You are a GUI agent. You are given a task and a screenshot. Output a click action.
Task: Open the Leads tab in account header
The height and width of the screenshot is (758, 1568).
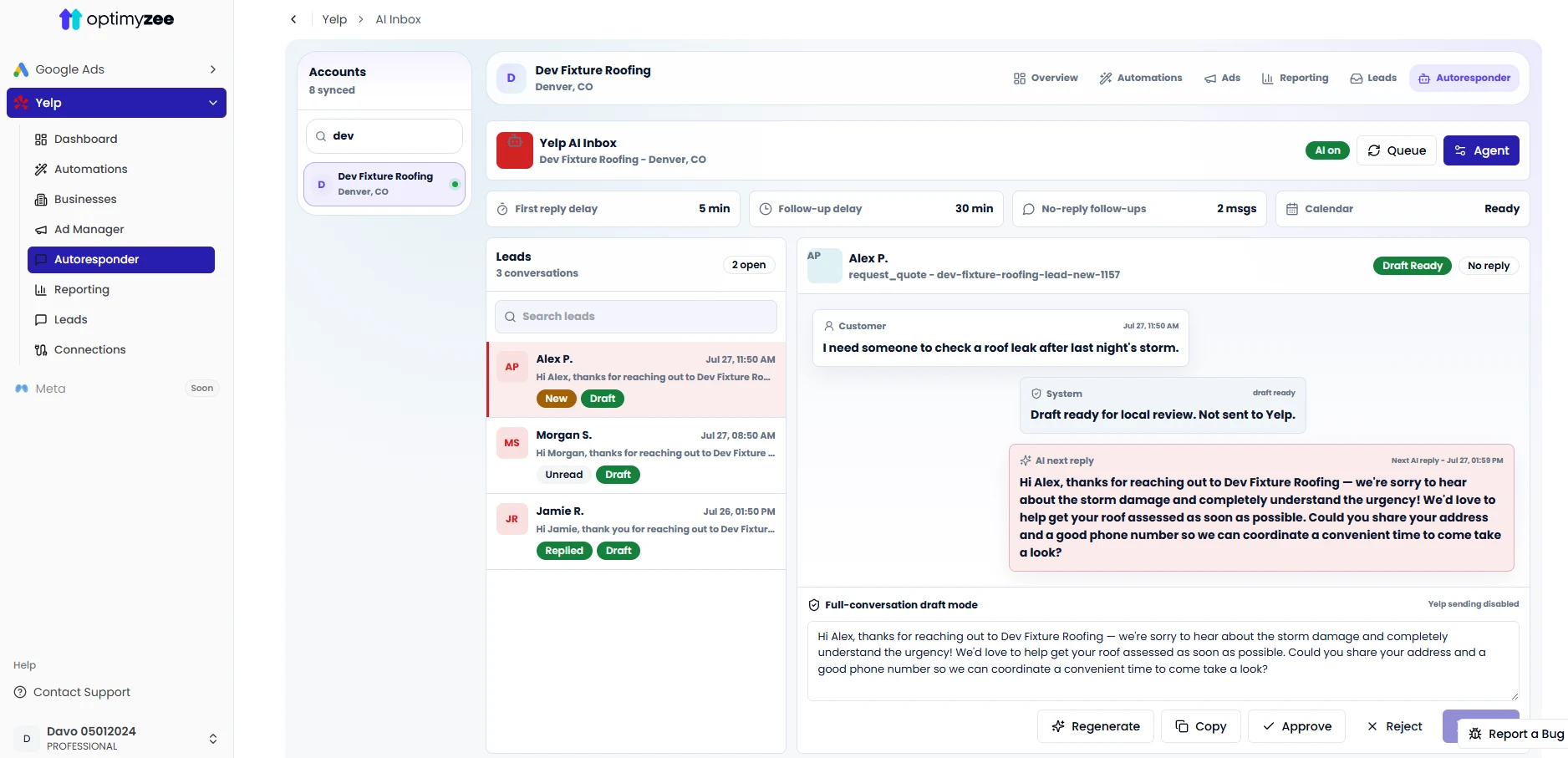pos(1373,79)
